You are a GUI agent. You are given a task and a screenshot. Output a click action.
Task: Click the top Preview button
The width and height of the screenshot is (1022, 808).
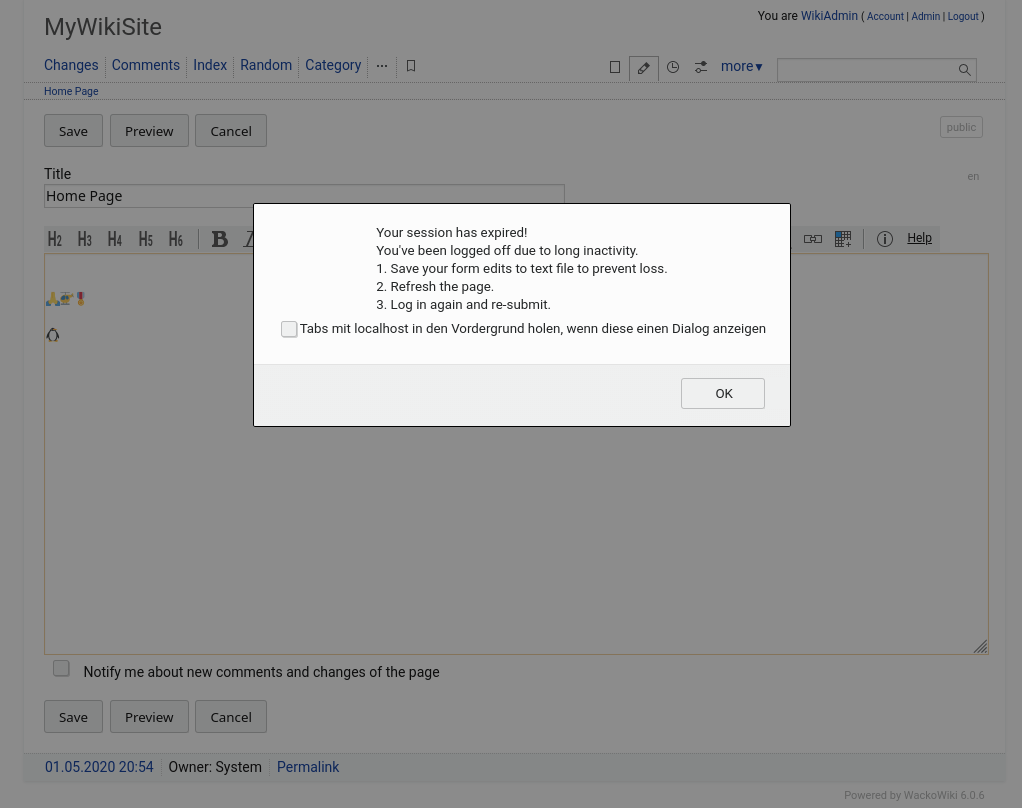(x=149, y=131)
